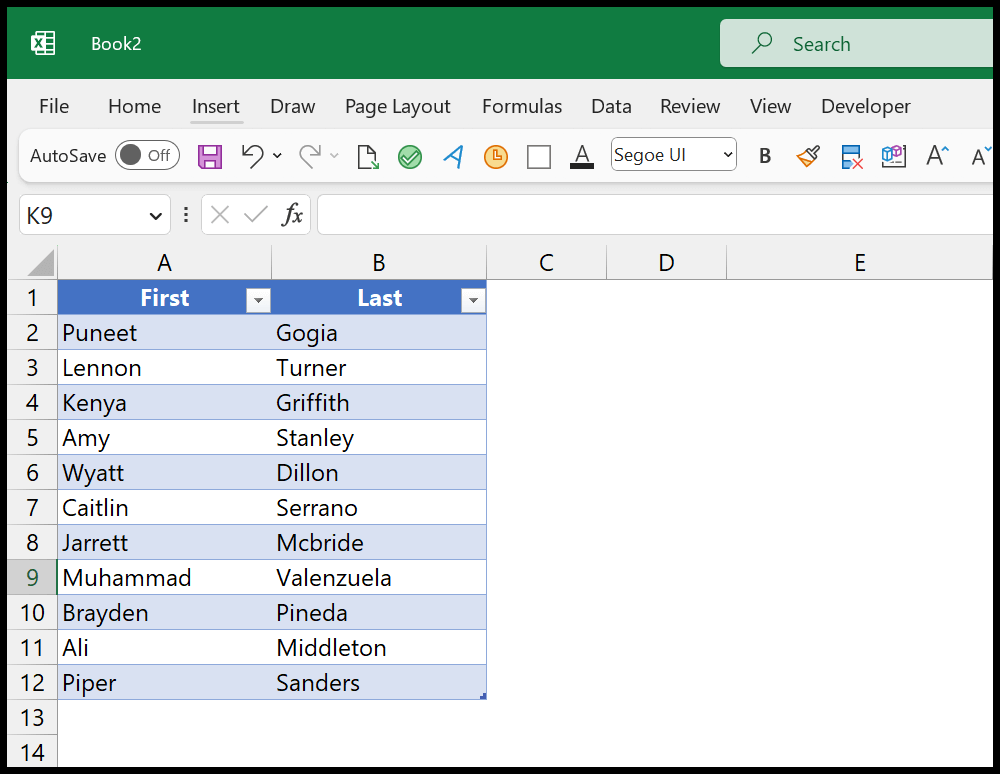The width and height of the screenshot is (1000, 774).
Task: Apply underline formatting from the toolbar
Action: pyautogui.click(x=581, y=156)
